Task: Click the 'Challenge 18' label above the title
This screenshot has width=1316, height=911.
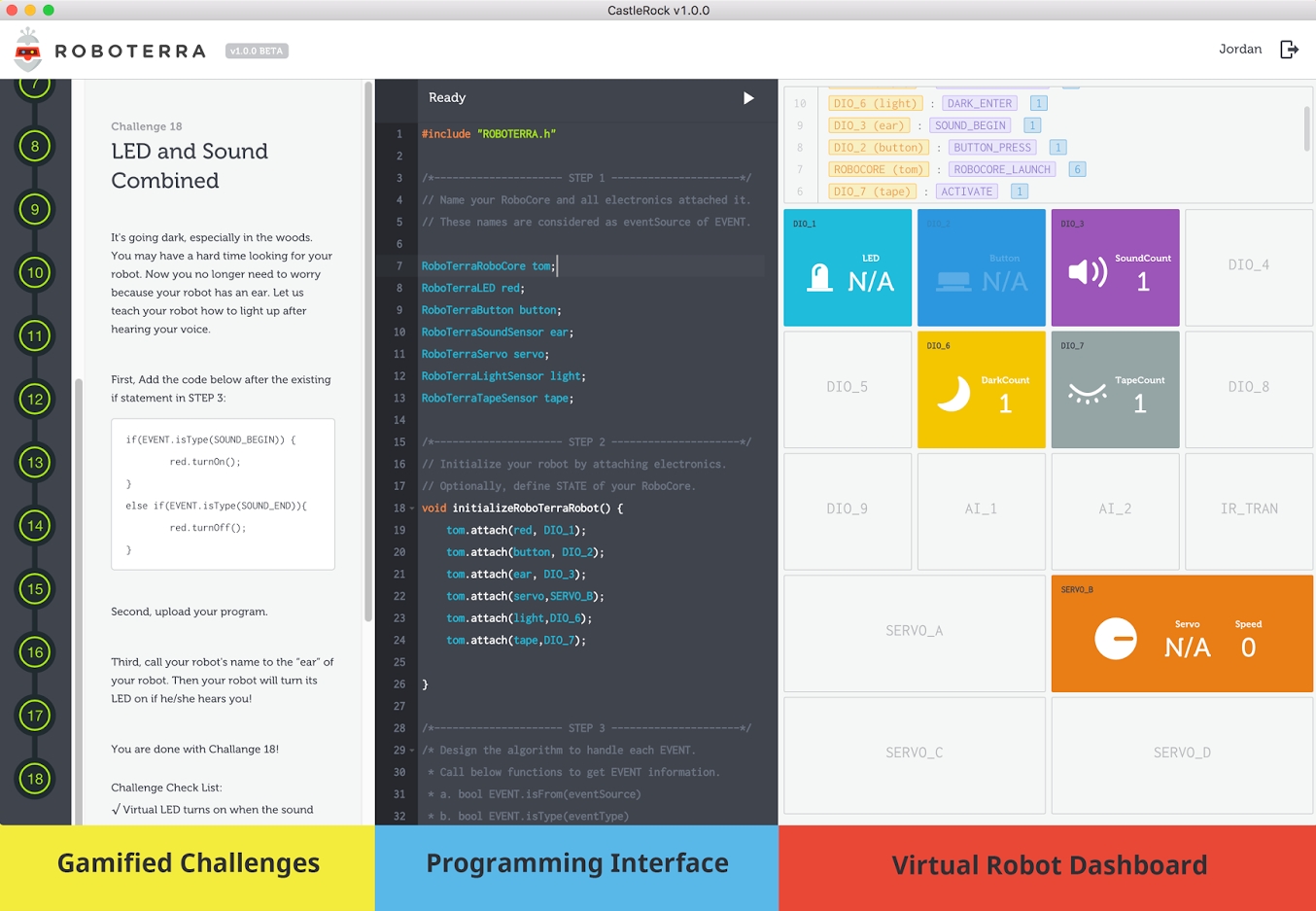Action: (147, 126)
